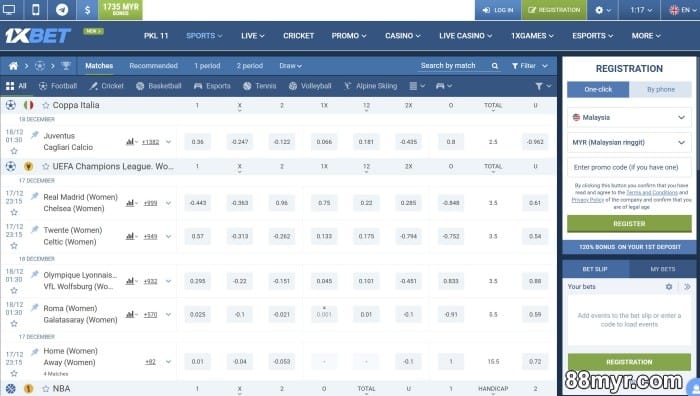Open statistics icon for Juventus match

(x=131, y=142)
